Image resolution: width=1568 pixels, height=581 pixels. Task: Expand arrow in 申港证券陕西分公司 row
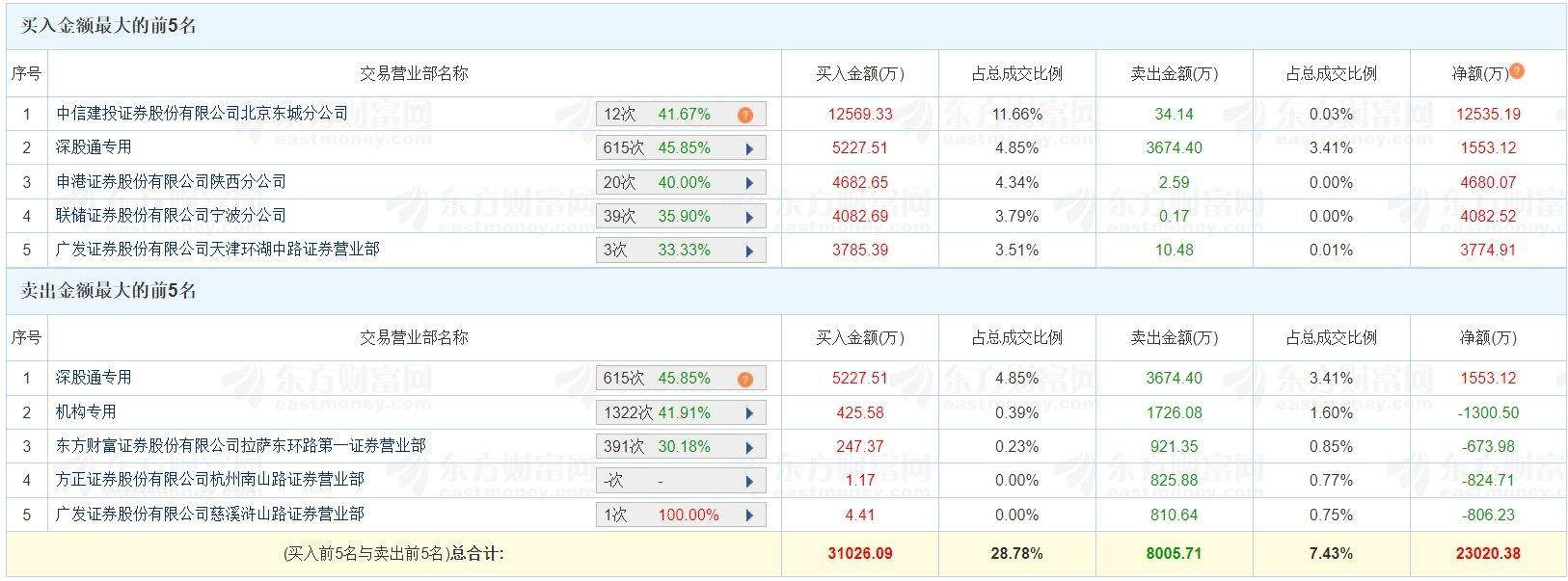point(749,183)
